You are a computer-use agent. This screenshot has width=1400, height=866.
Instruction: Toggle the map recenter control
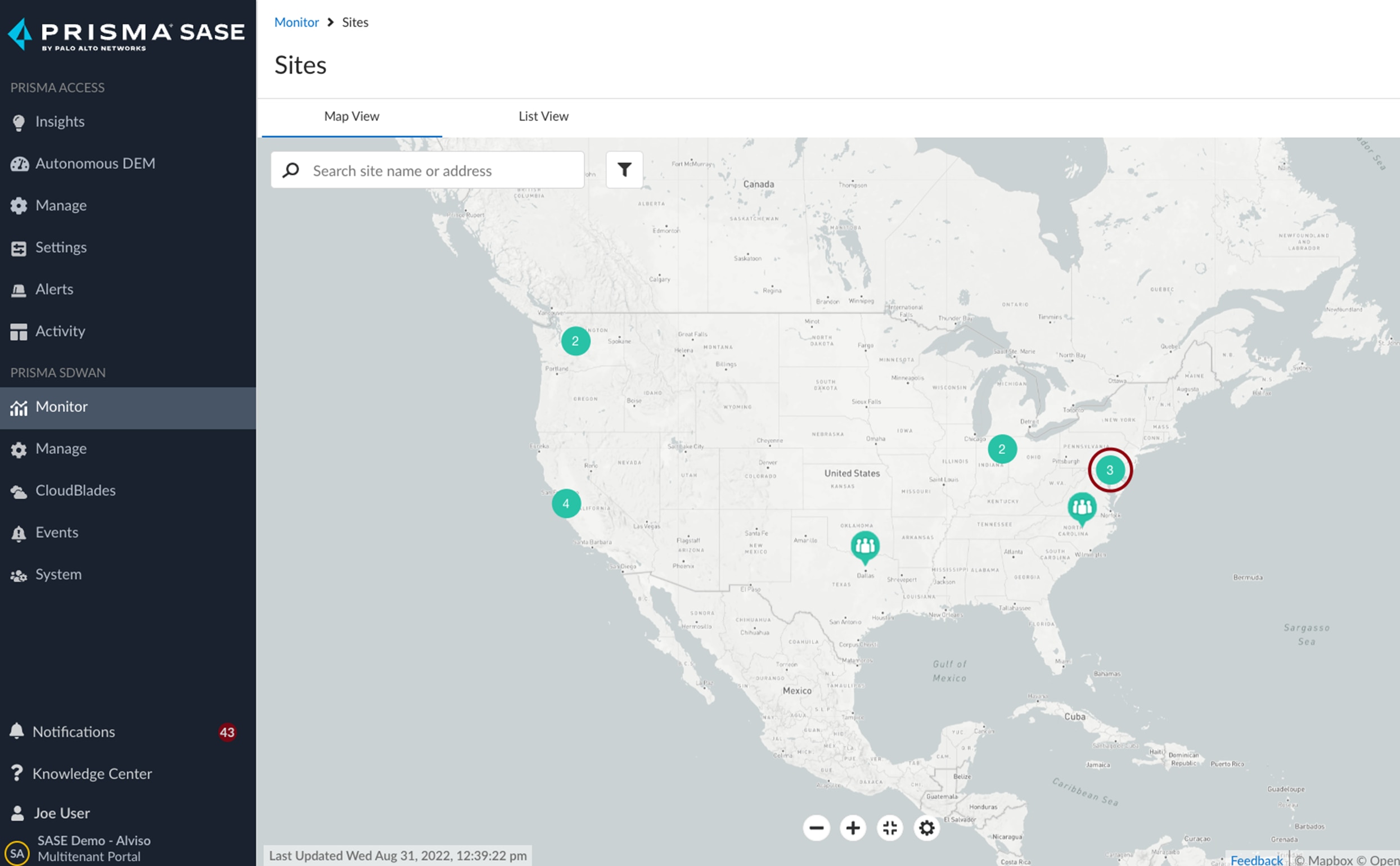(890, 828)
